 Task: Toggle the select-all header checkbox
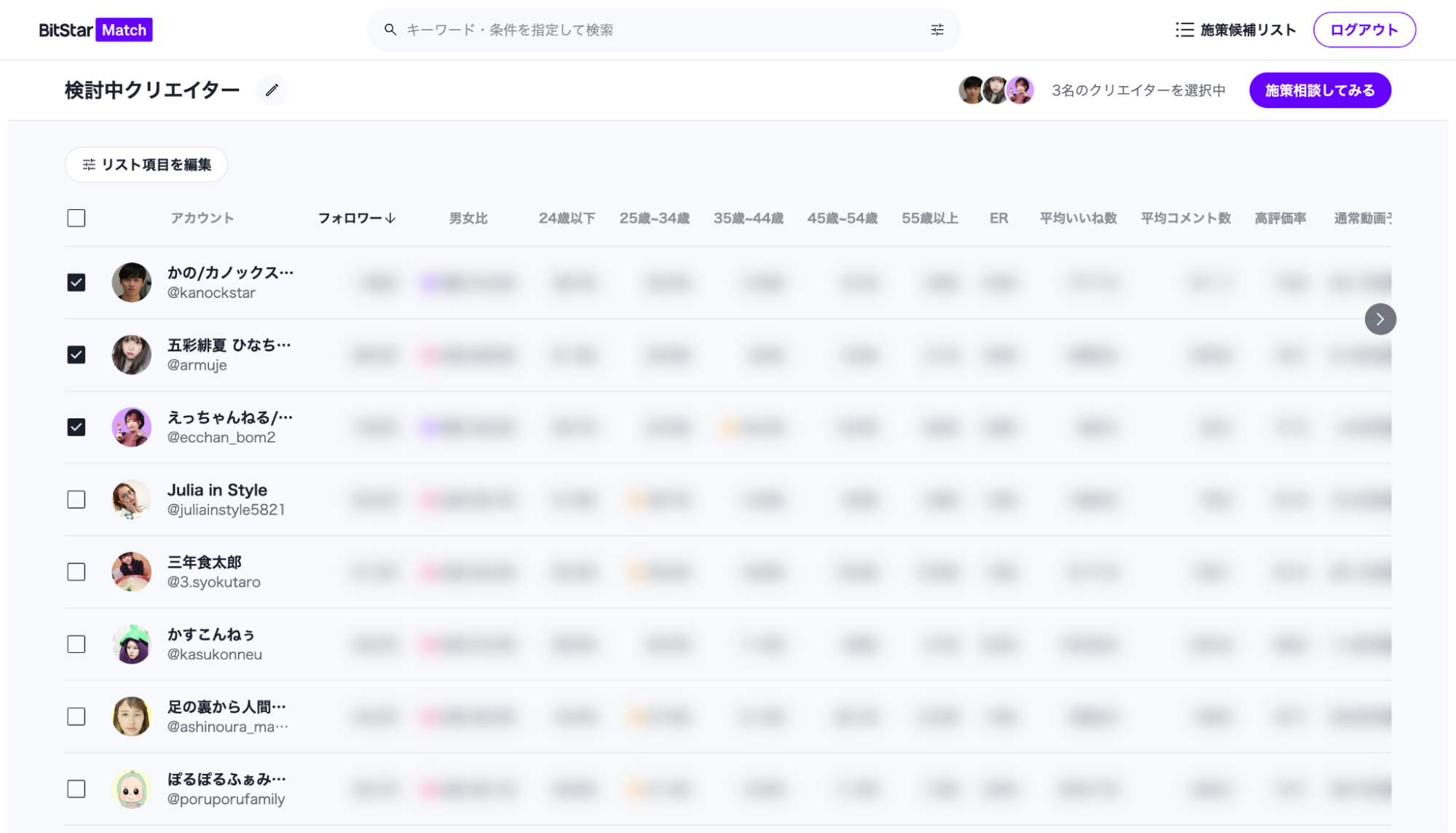[x=76, y=218]
